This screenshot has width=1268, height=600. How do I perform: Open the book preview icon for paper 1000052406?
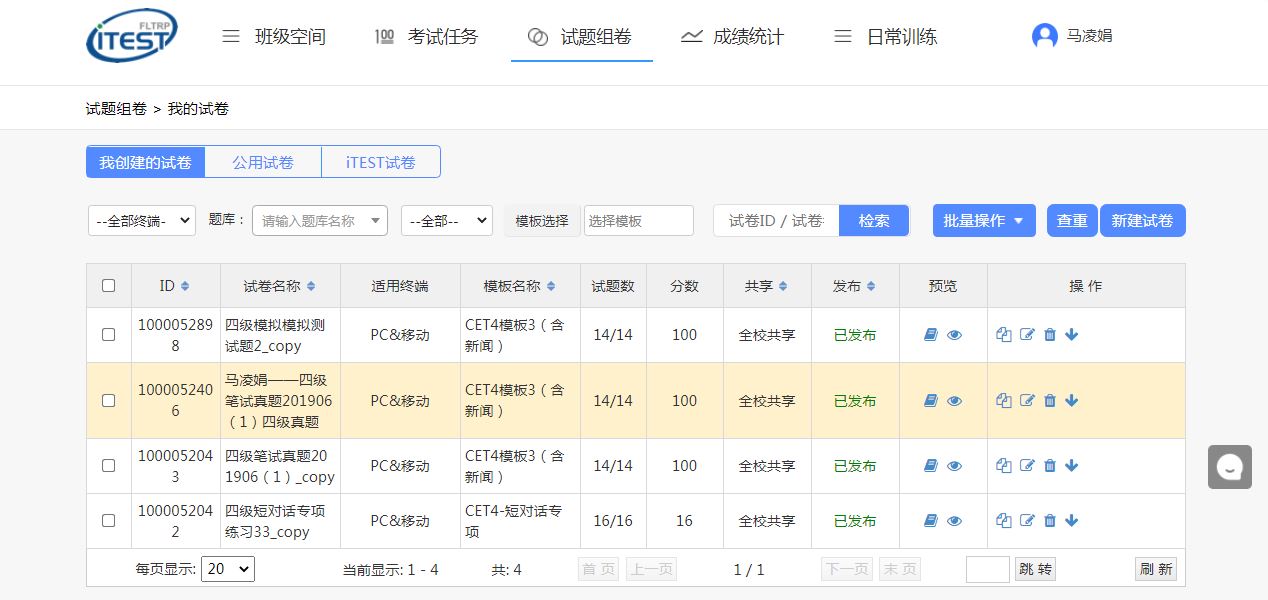point(931,401)
